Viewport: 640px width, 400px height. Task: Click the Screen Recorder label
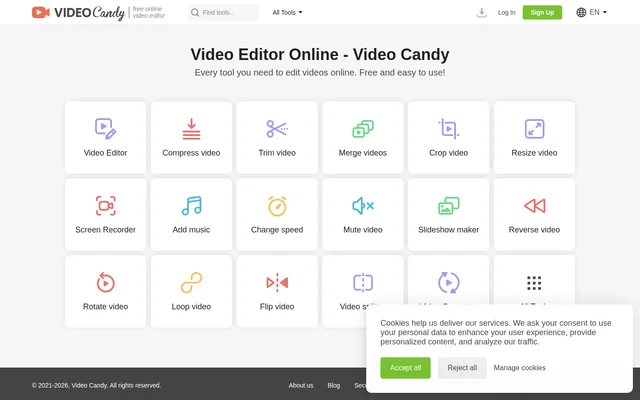click(x=105, y=230)
